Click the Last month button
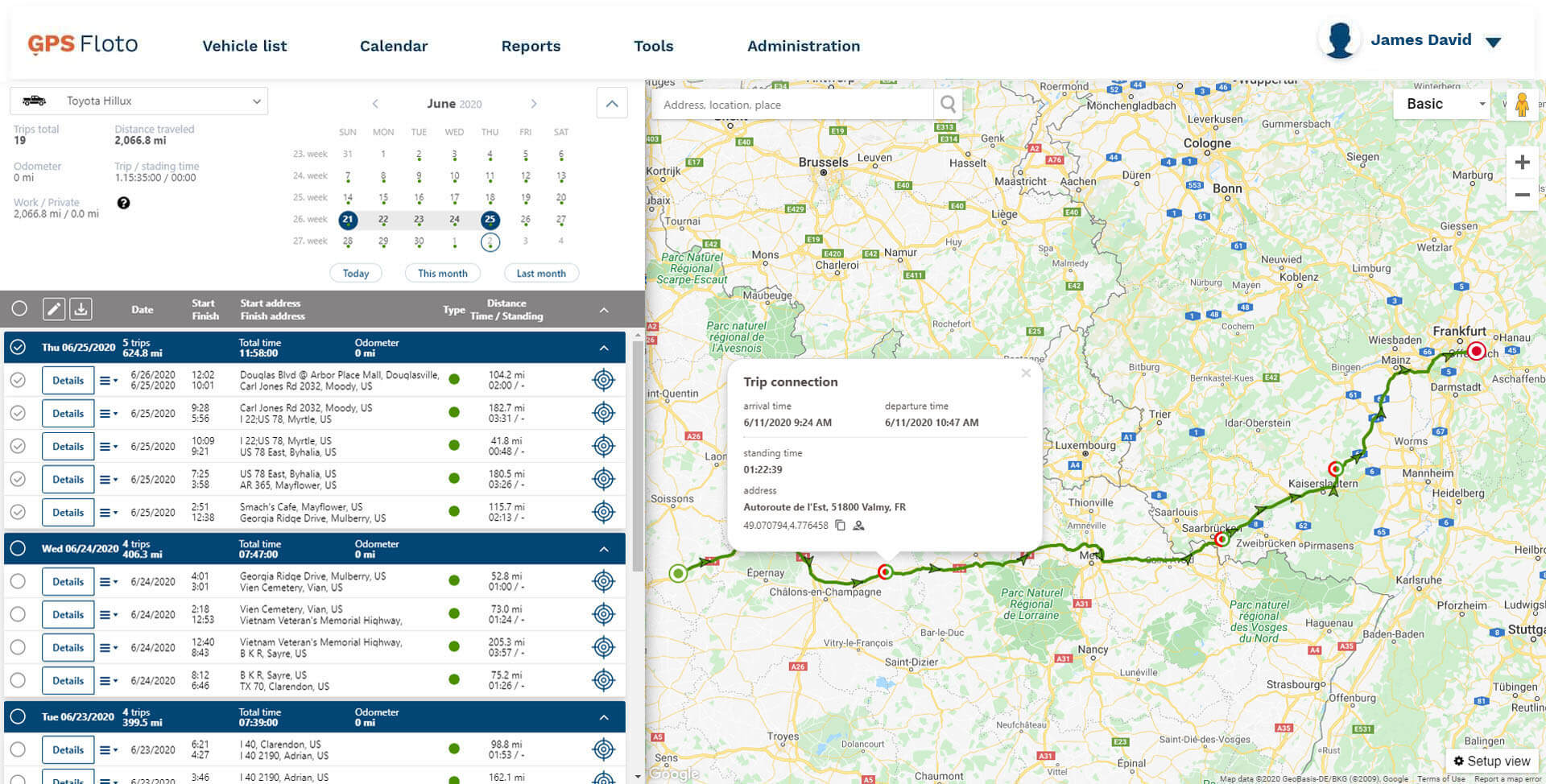The image size is (1546, 784). (541, 273)
